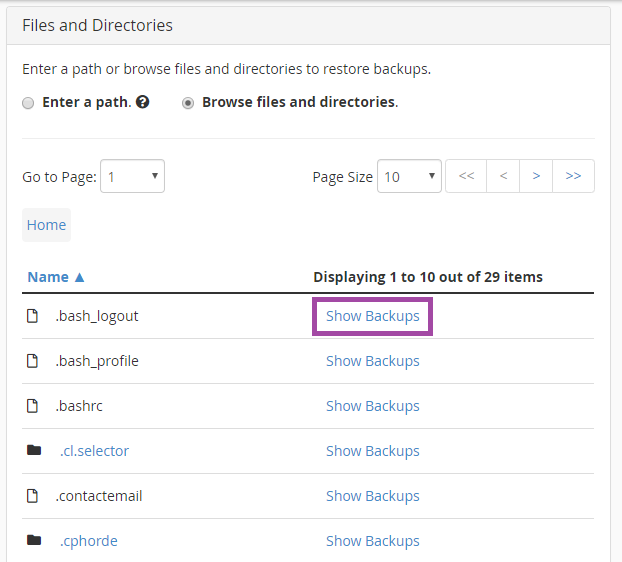
Task: Open the .cl.selector directory
Action: point(94,451)
